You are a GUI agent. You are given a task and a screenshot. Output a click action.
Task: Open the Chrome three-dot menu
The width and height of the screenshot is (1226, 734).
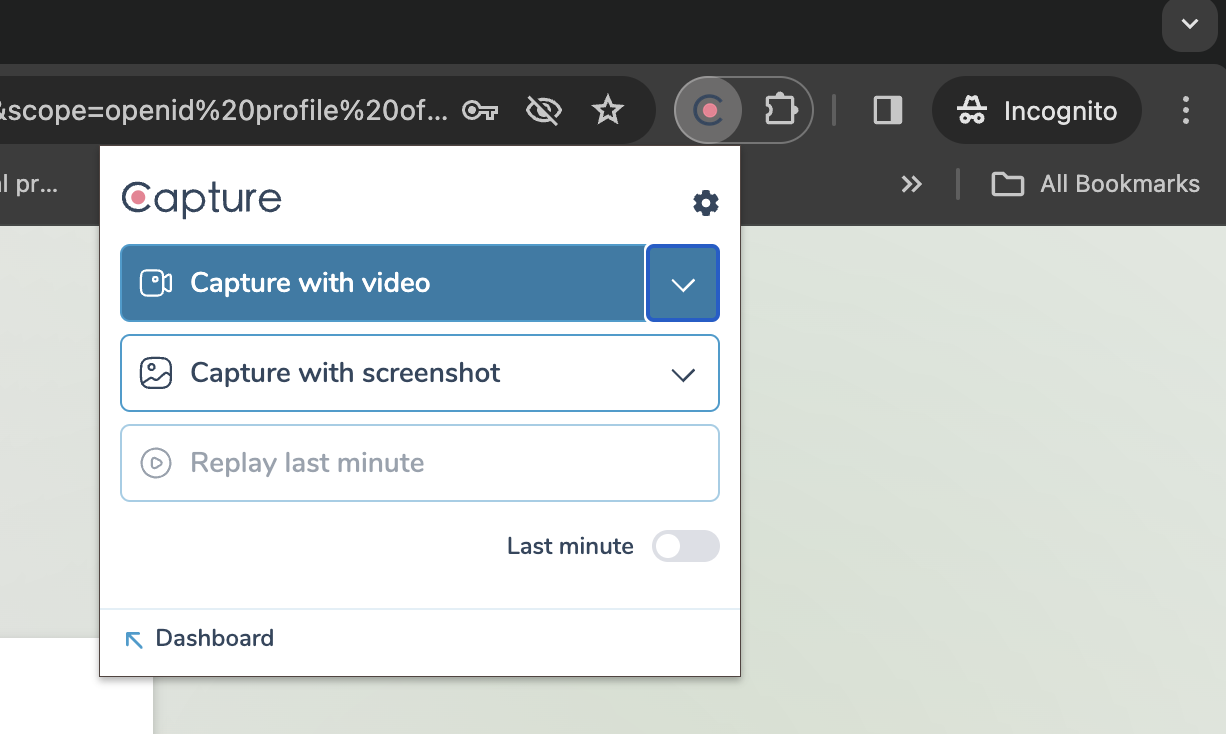click(1185, 110)
